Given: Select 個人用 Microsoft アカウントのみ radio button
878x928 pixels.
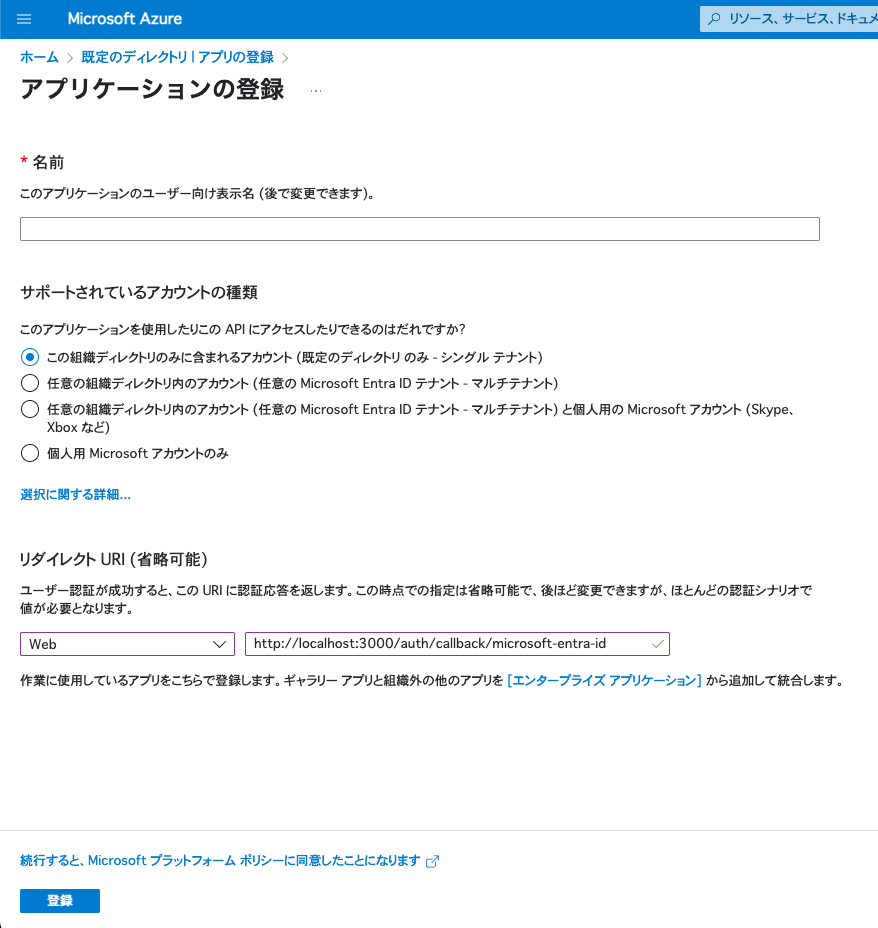Looking at the screenshot, I should point(30,453).
